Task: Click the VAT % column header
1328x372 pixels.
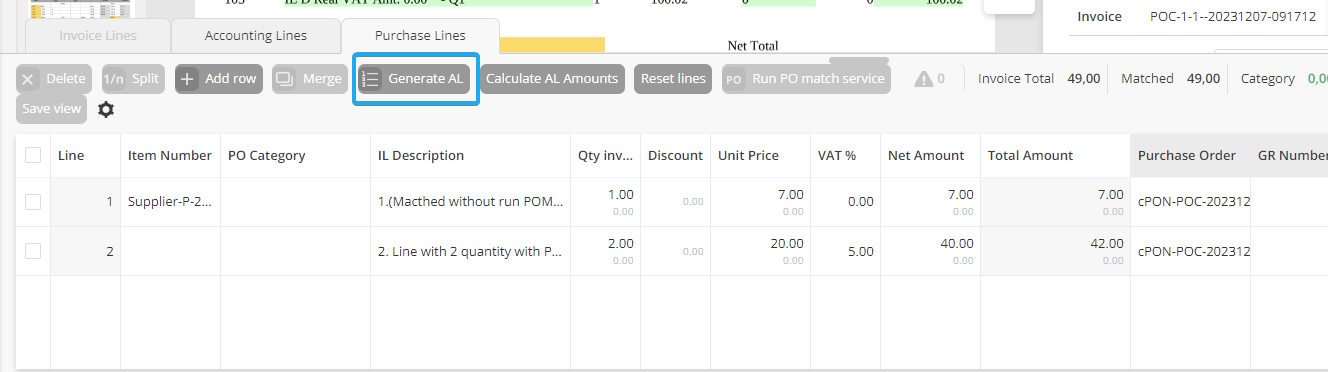Action: point(845,155)
